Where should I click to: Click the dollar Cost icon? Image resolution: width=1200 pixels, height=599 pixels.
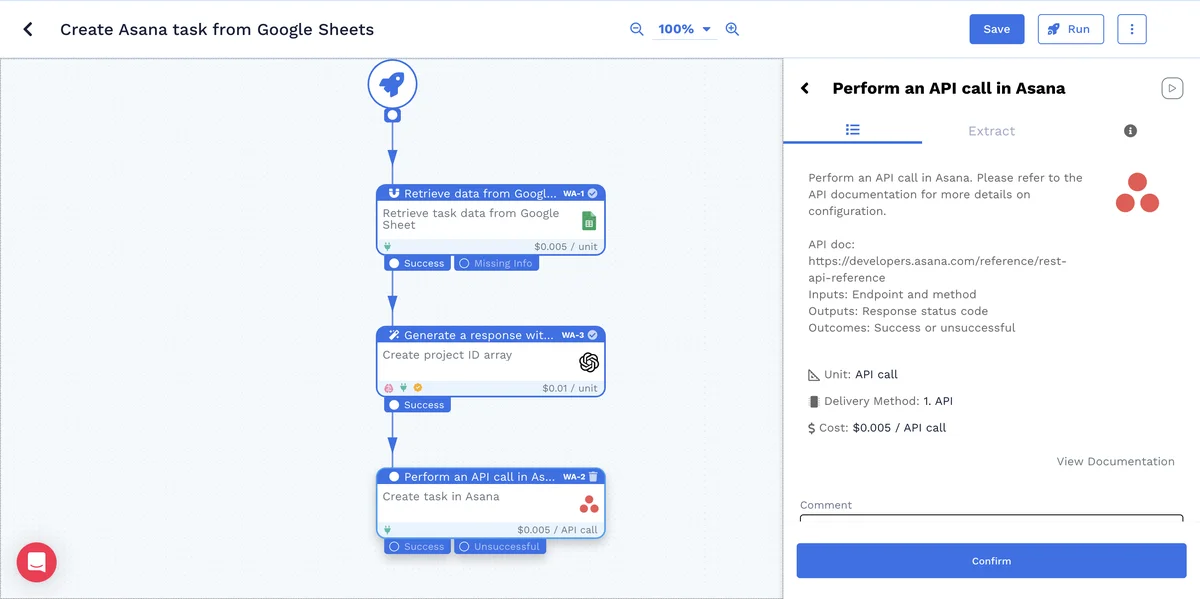point(812,428)
